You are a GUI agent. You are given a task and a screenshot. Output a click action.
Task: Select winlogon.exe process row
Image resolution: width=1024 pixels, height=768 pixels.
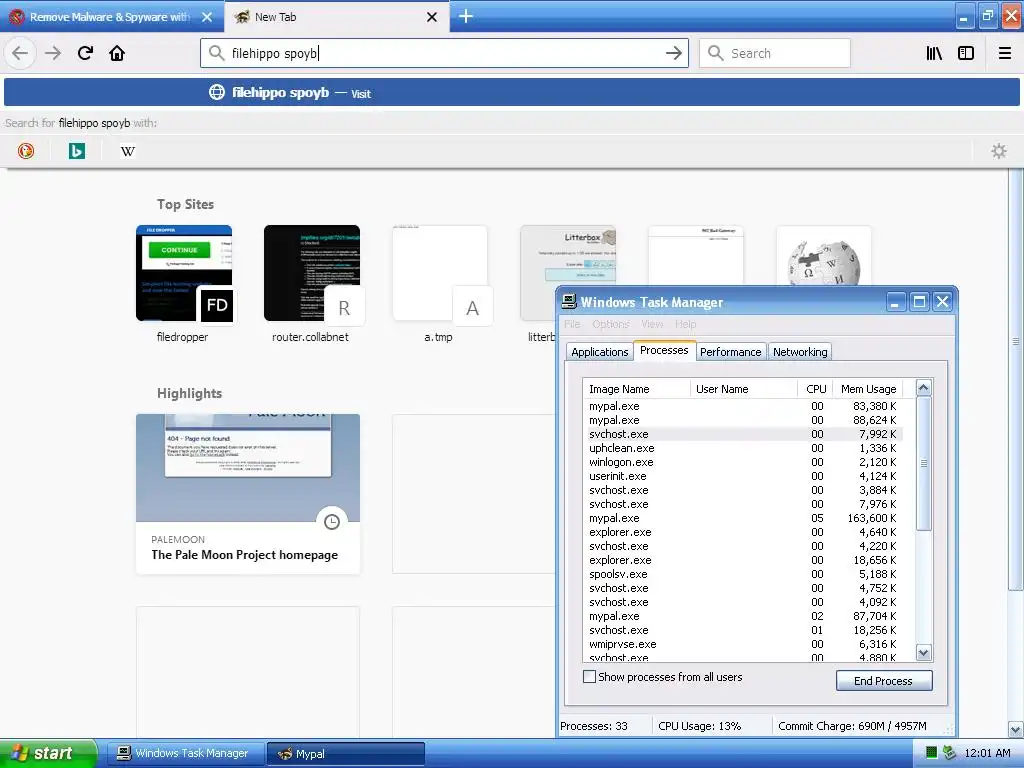[743, 462]
